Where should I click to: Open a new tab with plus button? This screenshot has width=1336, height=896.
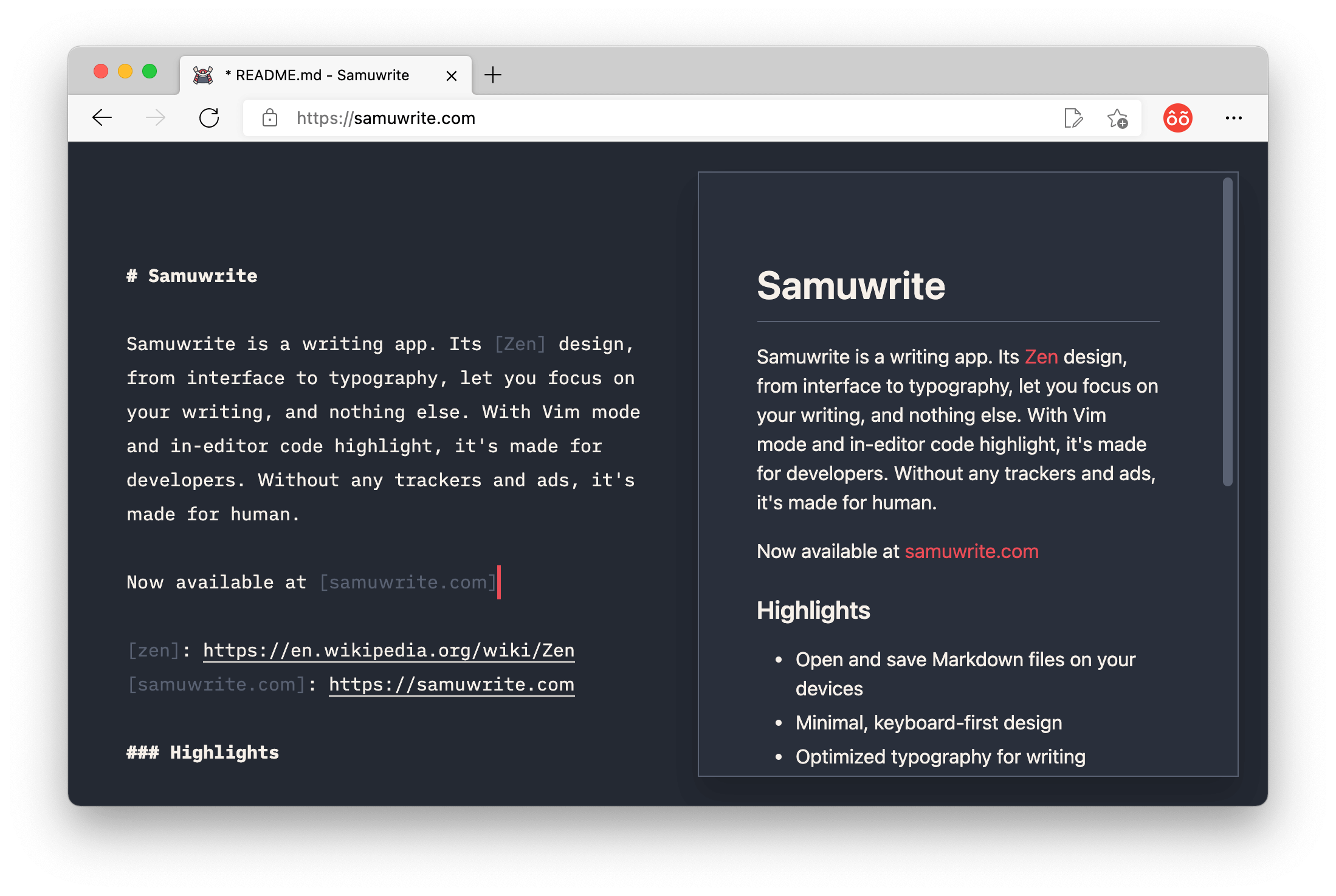pyautogui.click(x=492, y=75)
